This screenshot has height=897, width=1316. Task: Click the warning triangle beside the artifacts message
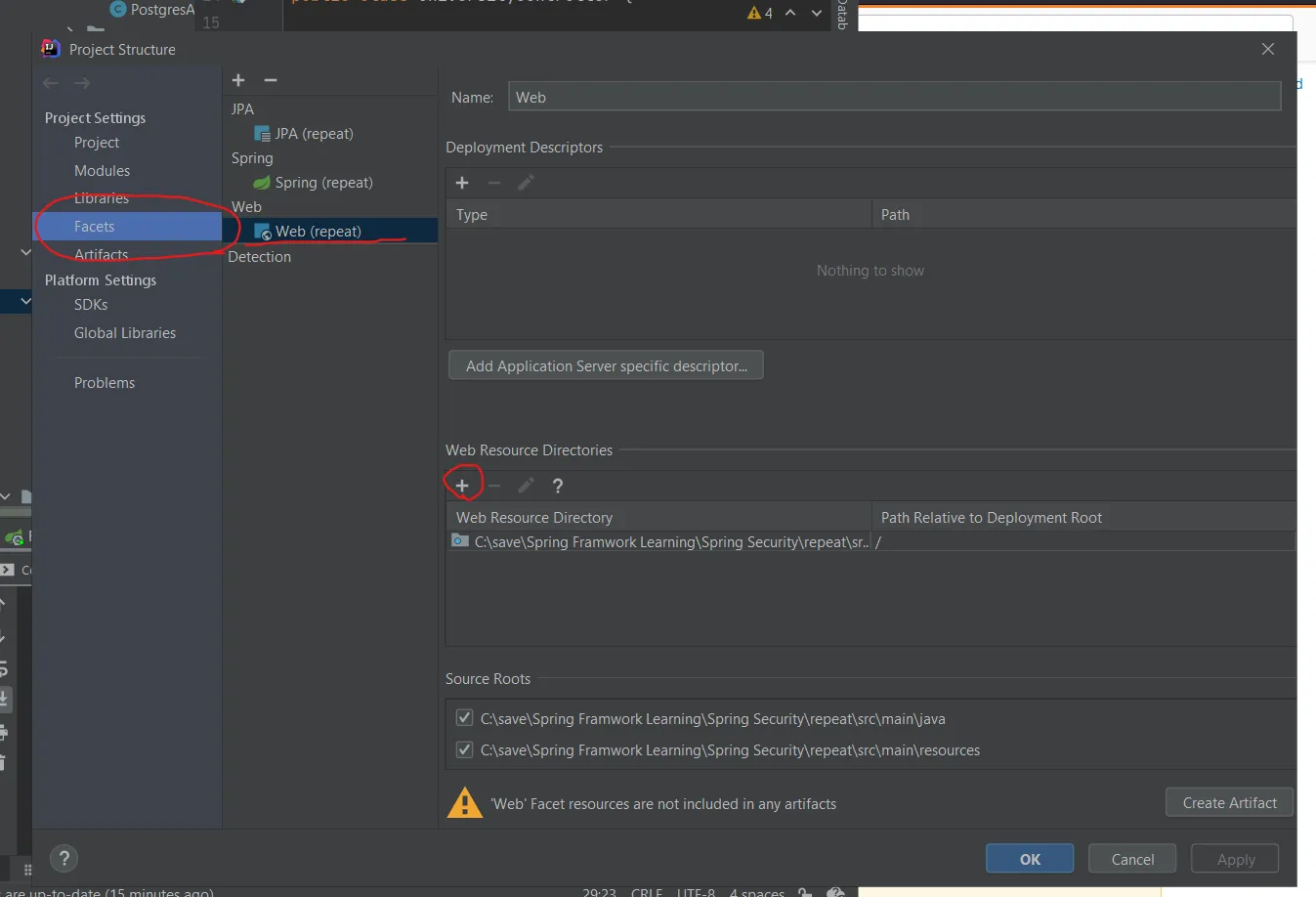point(465,803)
